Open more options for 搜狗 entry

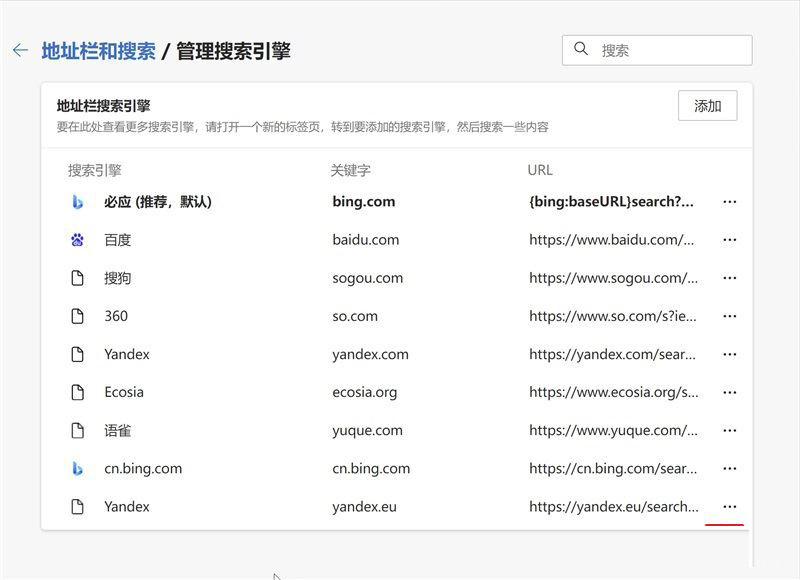click(729, 277)
